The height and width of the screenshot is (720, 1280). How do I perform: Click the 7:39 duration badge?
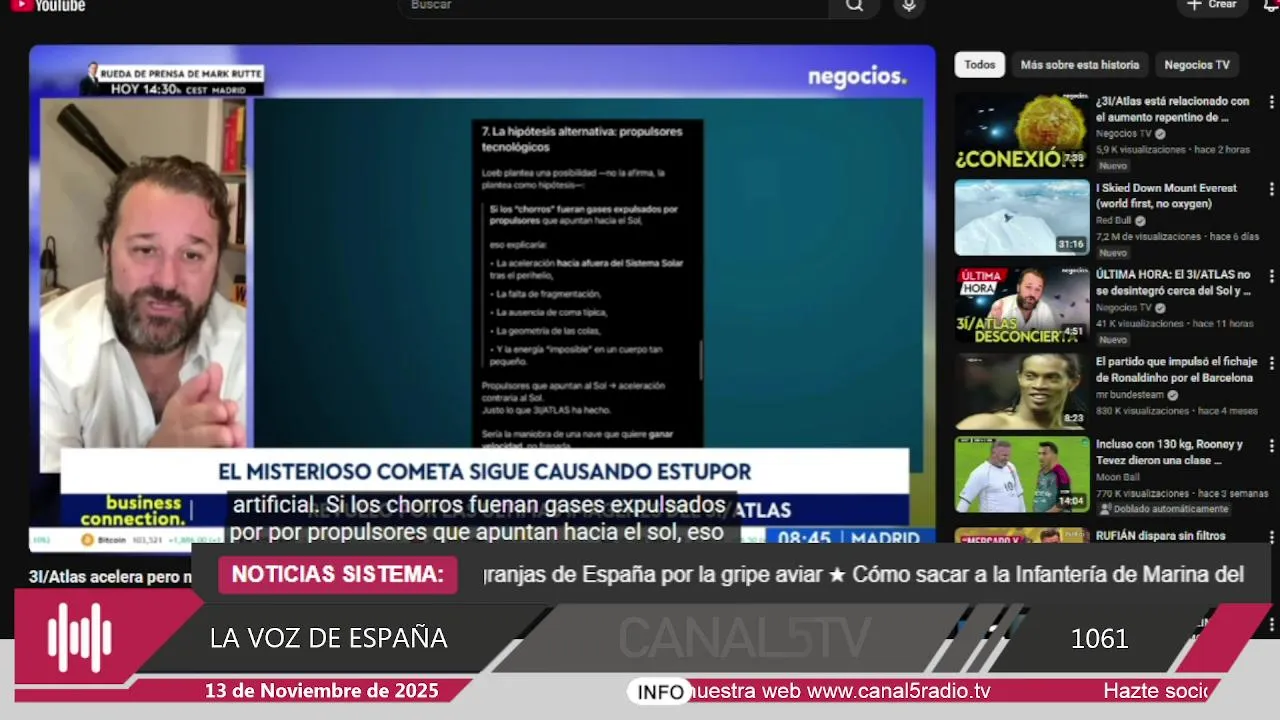click(x=1073, y=158)
